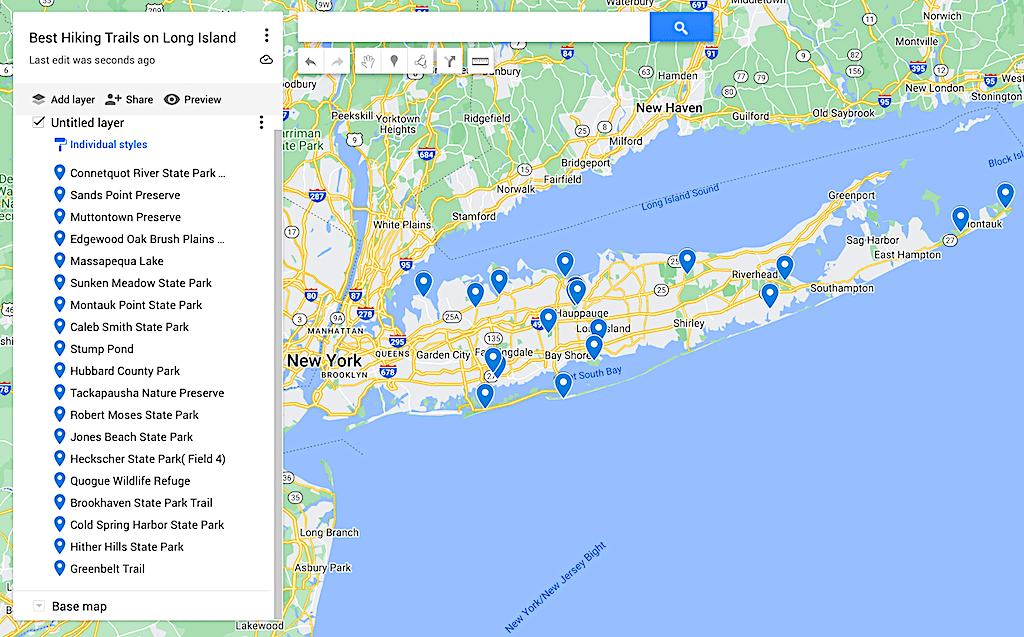Click the pin icon beside Hubbard County Park
The height and width of the screenshot is (637, 1024).
coord(59,370)
